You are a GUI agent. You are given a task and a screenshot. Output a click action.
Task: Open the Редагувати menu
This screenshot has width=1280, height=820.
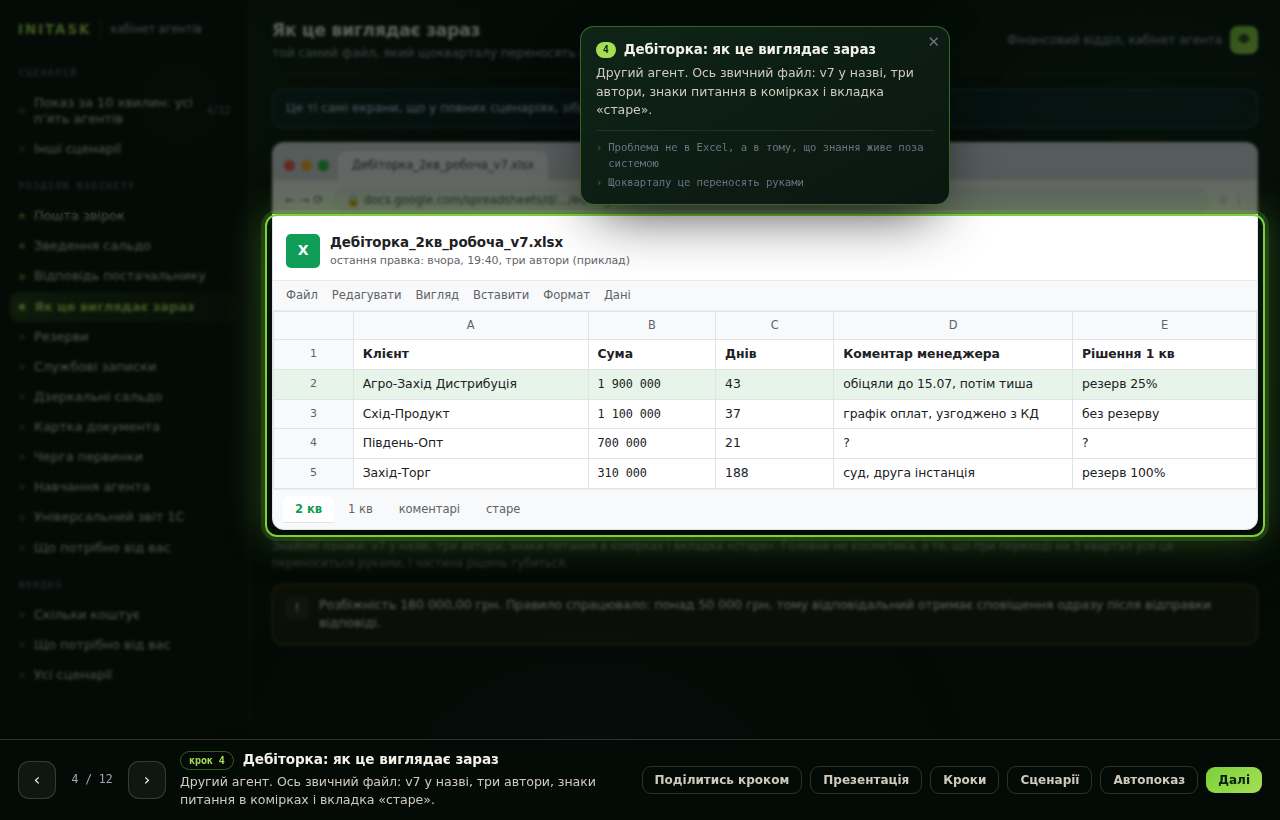tap(367, 295)
